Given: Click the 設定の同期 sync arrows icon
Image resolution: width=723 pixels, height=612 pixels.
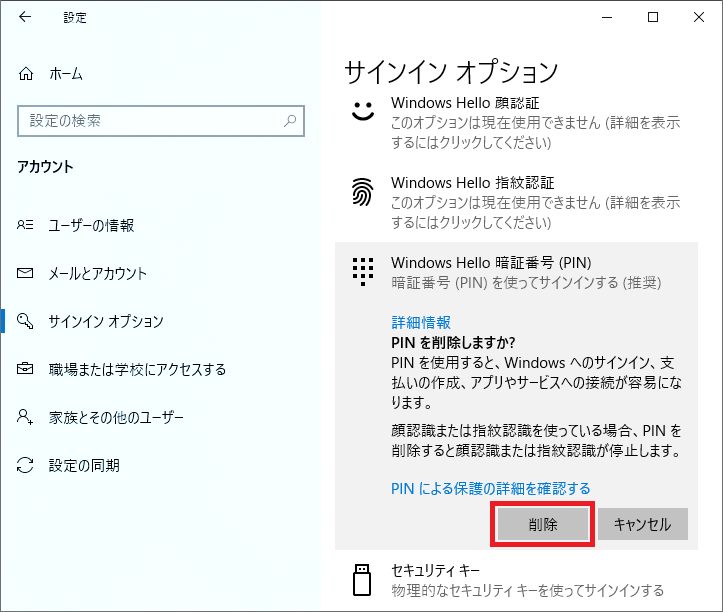Looking at the screenshot, I should [x=25, y=465].
